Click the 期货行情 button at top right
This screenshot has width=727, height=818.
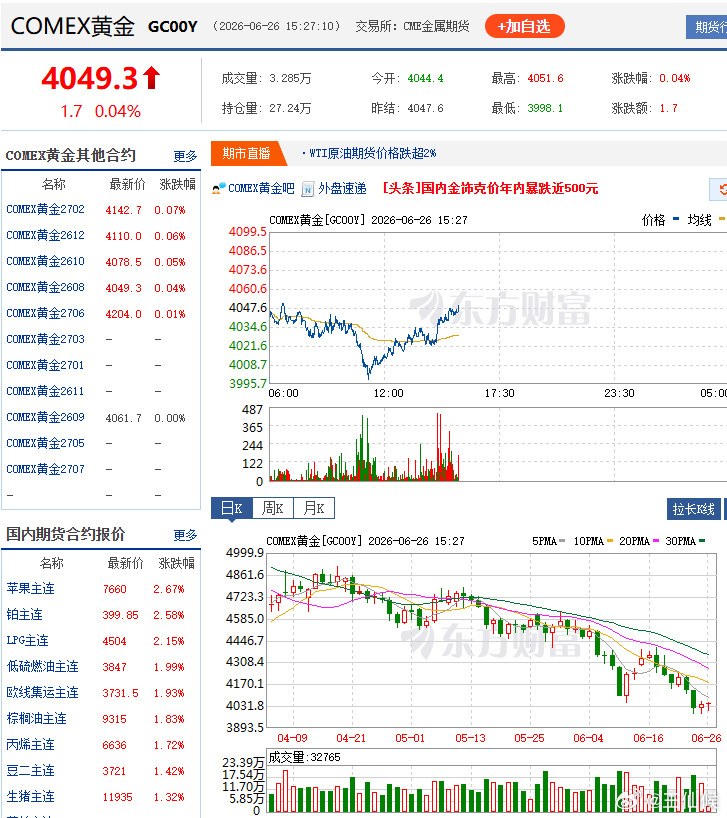pyautogui.click(x=707, y=27)
